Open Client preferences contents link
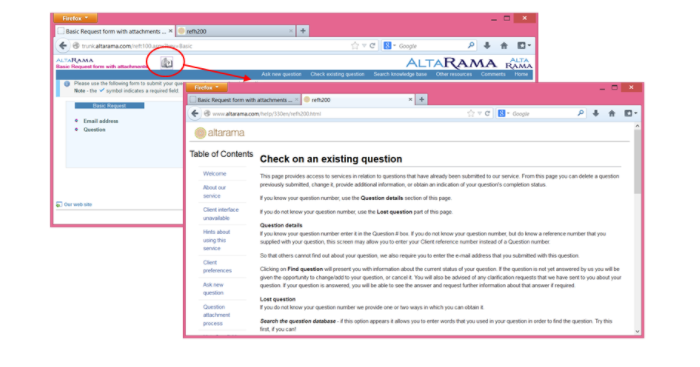This screenshot has width=700, height=367. tap(217, 267)
